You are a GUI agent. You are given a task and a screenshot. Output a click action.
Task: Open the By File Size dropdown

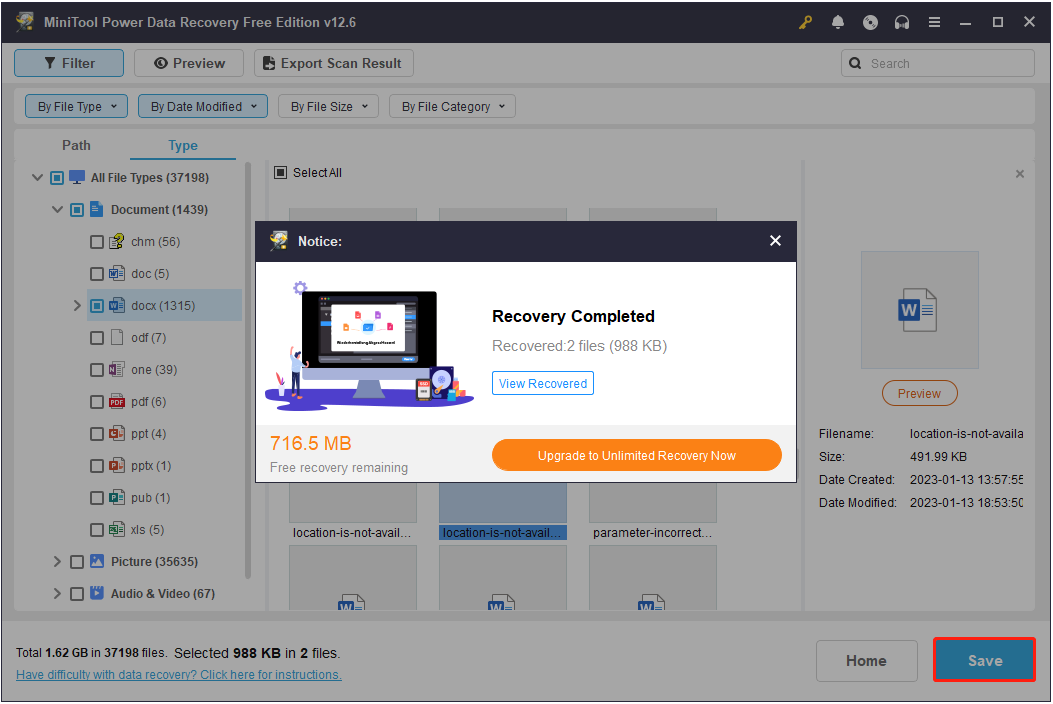pos(328,106)
